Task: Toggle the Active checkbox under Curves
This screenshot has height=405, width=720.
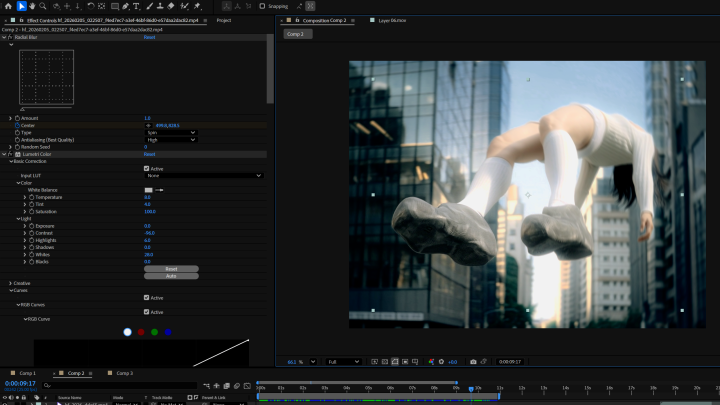Action: [x=147, y=297]
